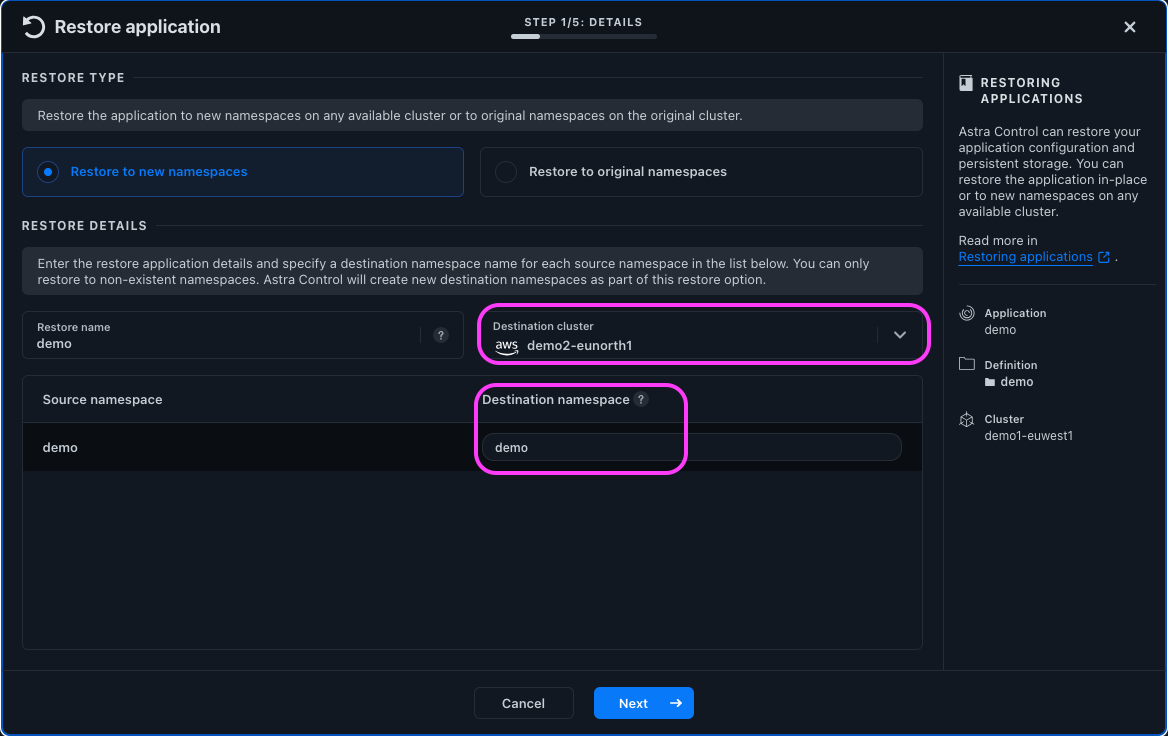Click the Destination namespace help icon
1168x736 pixels.
tap(641, 399)
